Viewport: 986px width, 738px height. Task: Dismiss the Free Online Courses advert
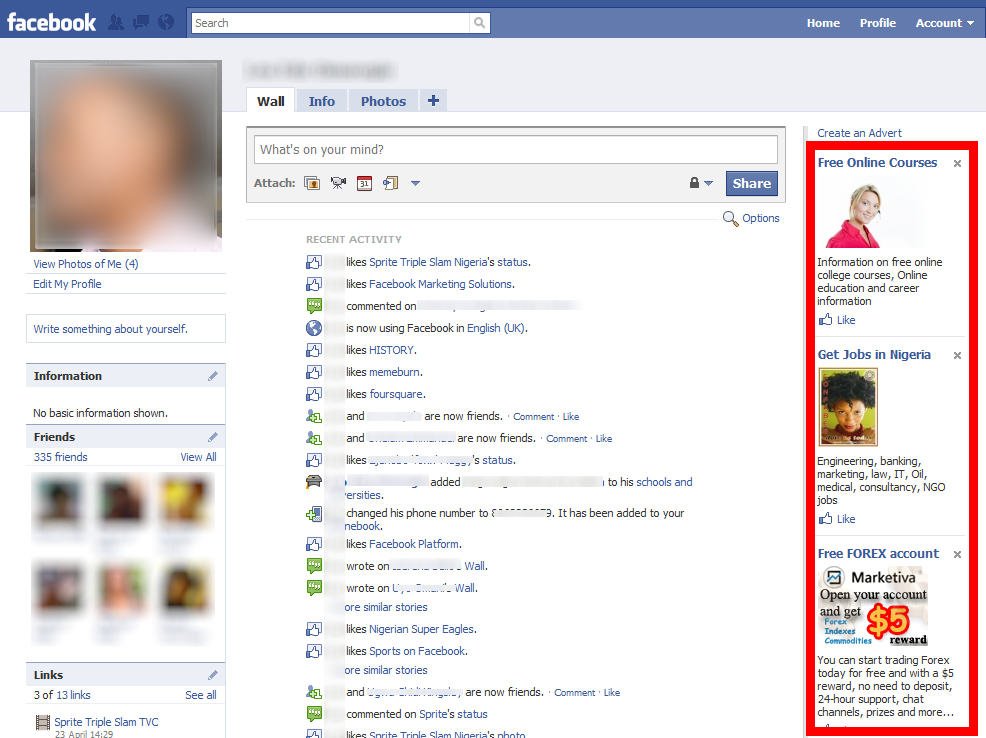(957, 162)
